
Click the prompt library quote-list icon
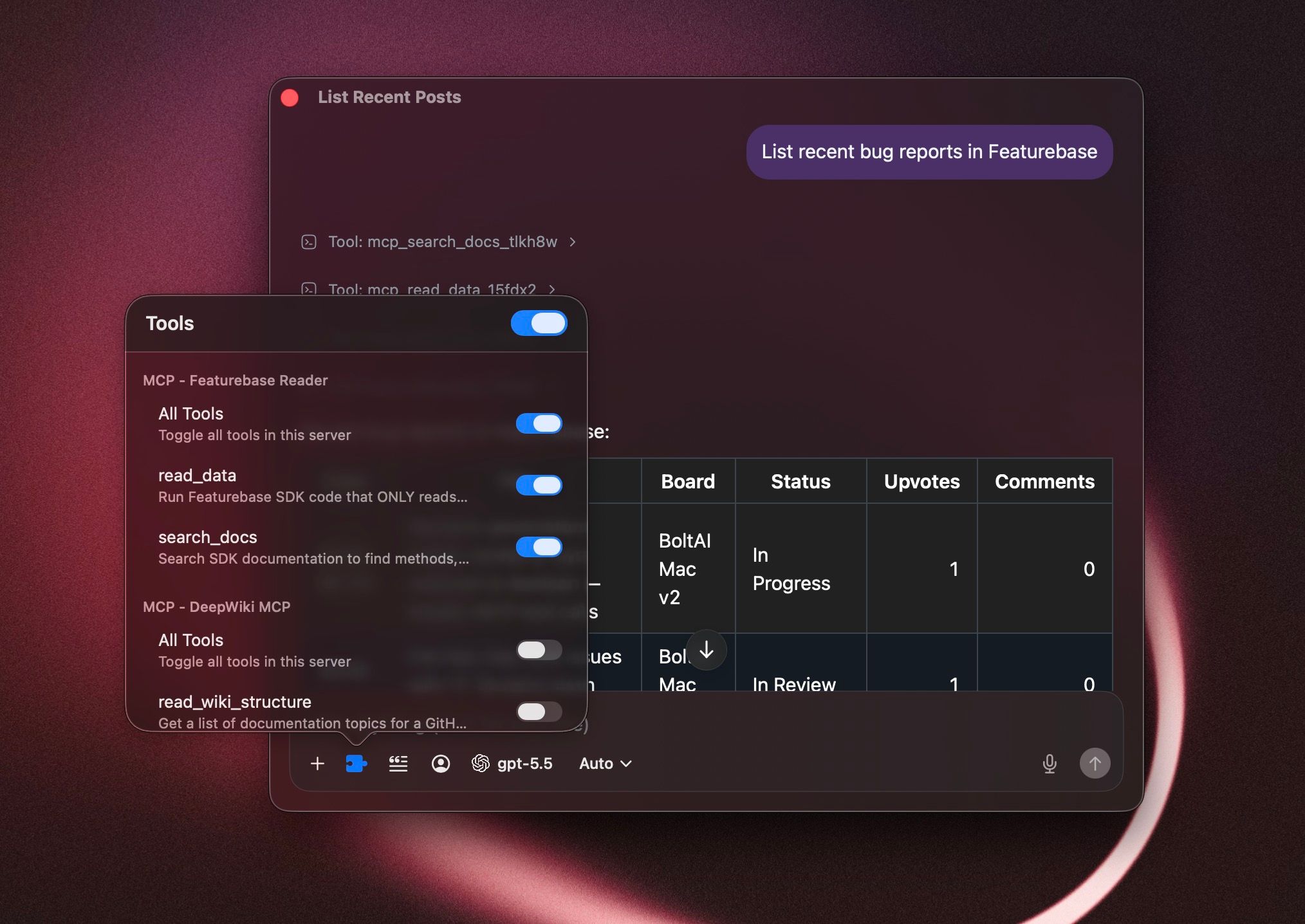(398, 764)
